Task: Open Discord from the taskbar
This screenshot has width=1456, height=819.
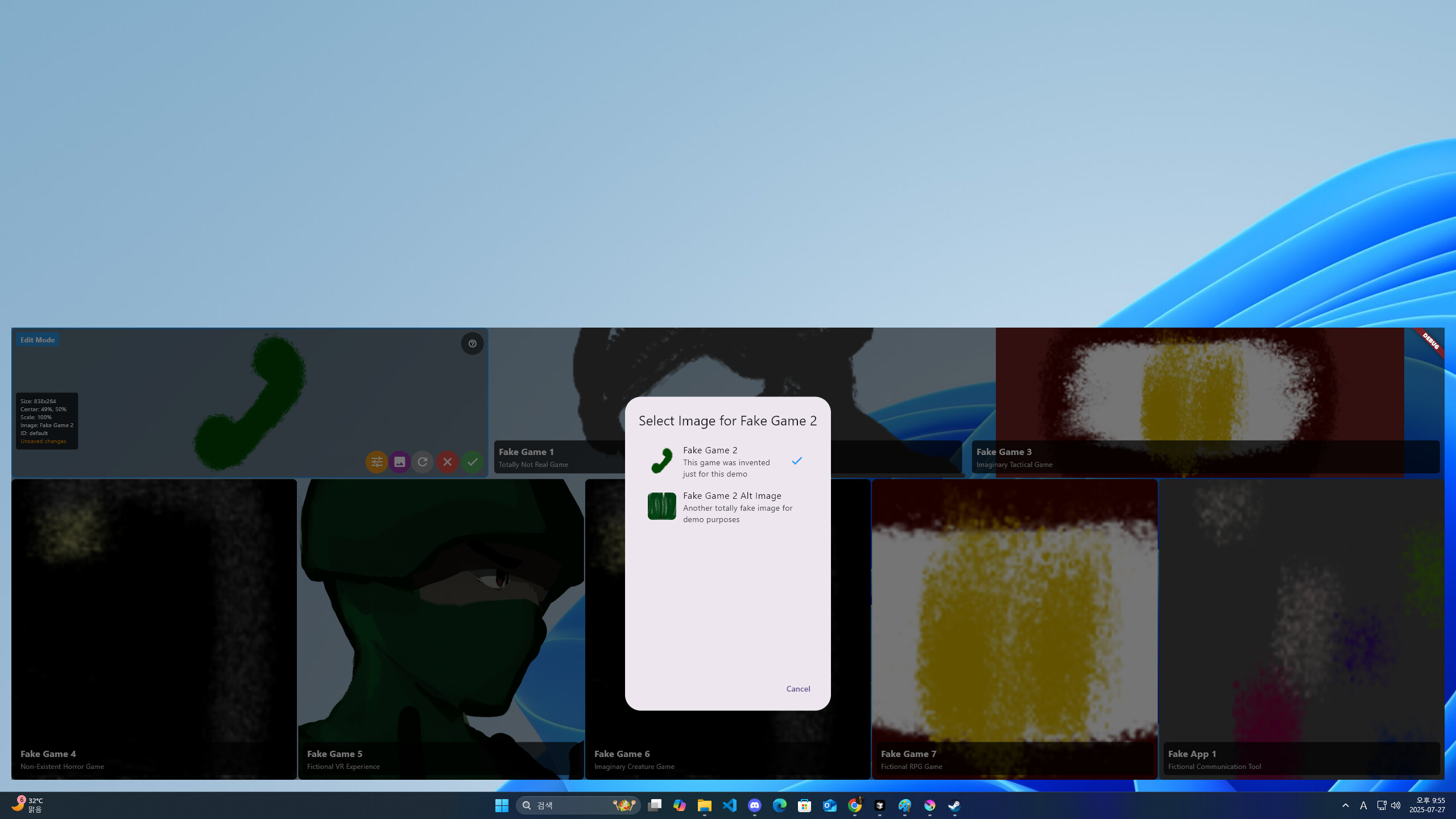Action: coord(754,805)
